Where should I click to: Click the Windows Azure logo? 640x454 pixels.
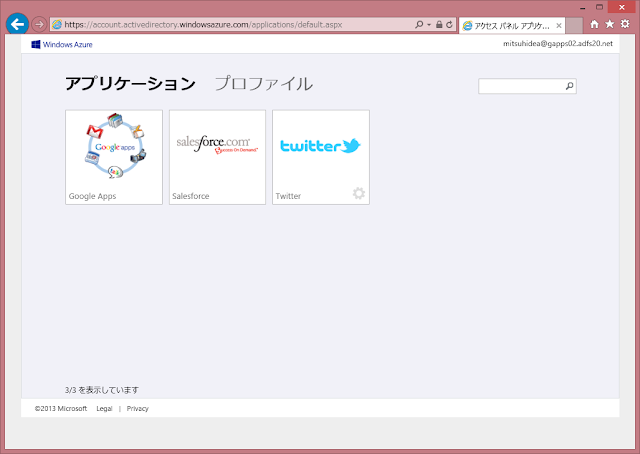pos(62,45)
